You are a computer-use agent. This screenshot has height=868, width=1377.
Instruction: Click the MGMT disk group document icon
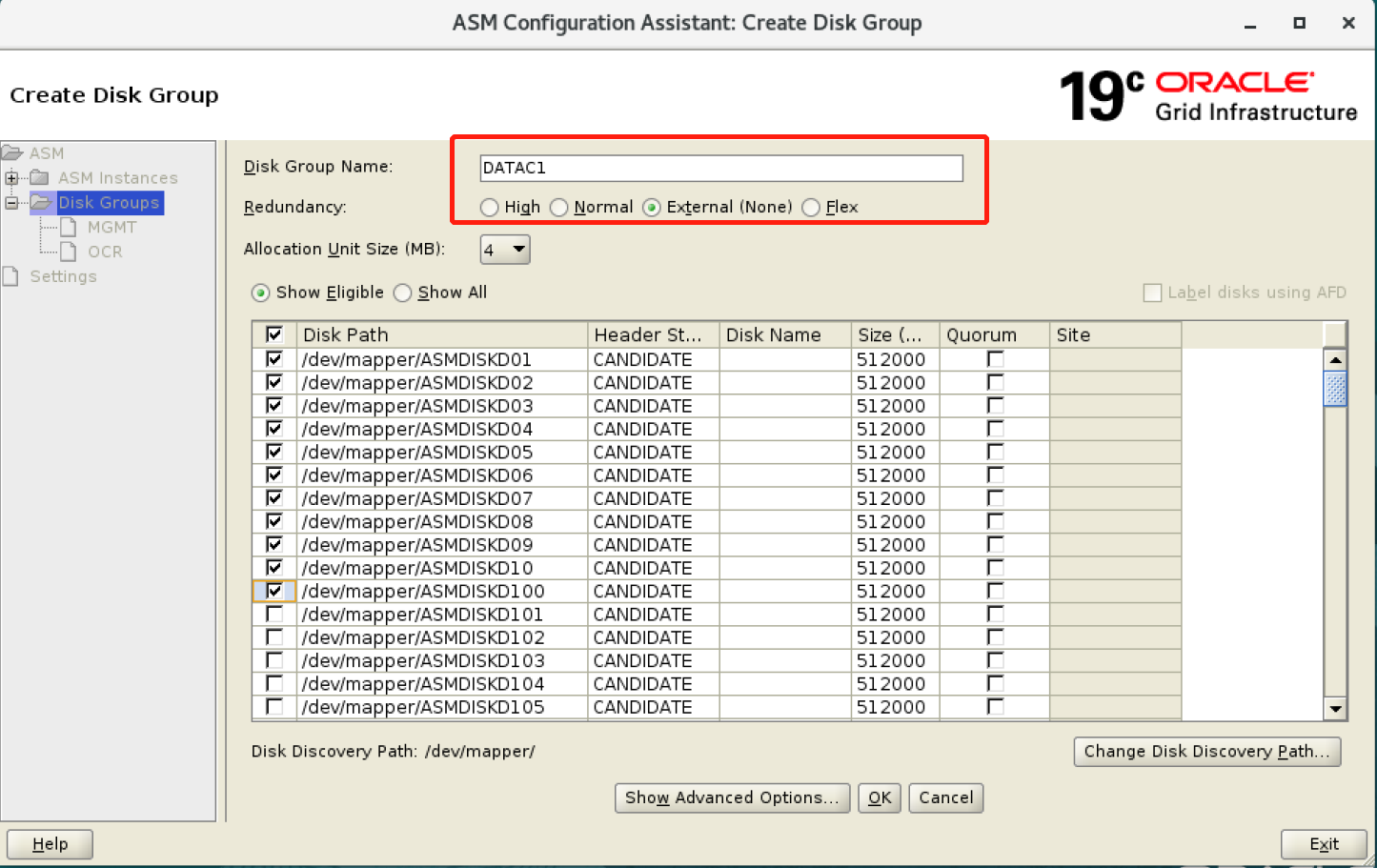click(69, 228)
